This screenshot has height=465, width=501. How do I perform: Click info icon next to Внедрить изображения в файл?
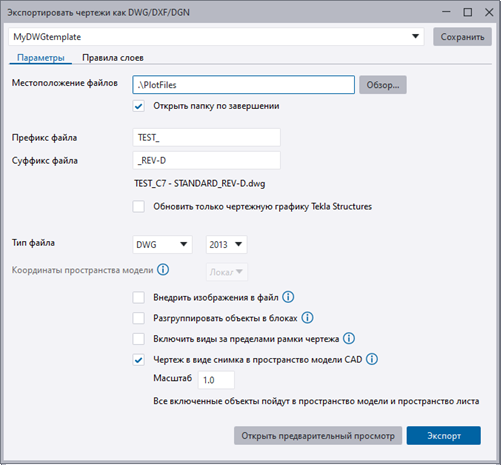pyautogui.click(x=288, y=297)
